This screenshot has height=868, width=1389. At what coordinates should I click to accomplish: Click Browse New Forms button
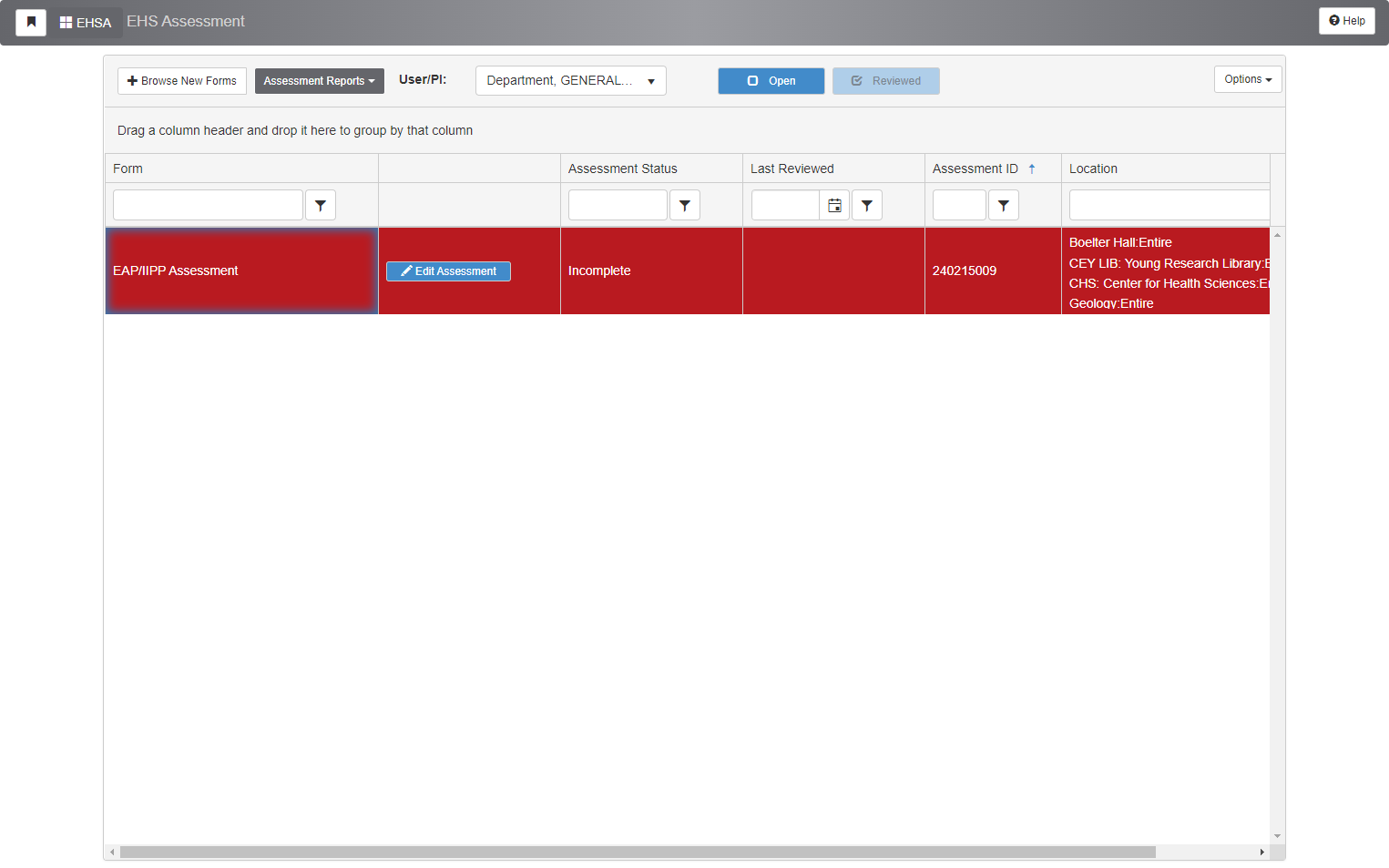tap(182, 81)
